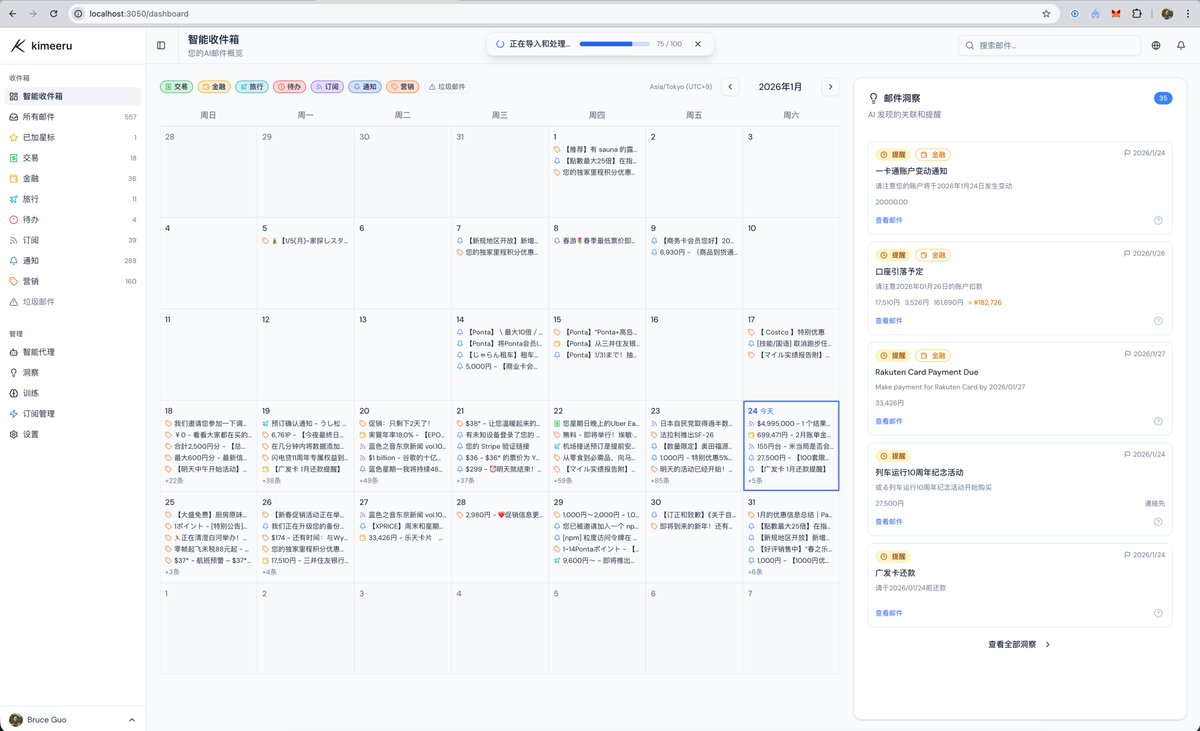Click 查看邮件 on 一卡通账户变动通知 card
The image size is (1200, 731).
click(x=889, y=220)
